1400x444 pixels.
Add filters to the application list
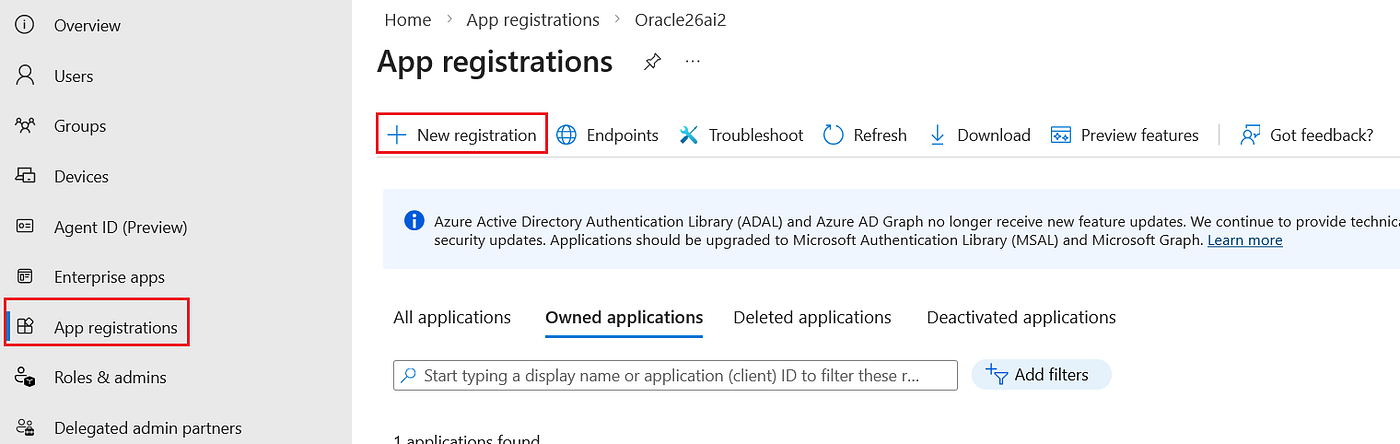point(1041,374)
